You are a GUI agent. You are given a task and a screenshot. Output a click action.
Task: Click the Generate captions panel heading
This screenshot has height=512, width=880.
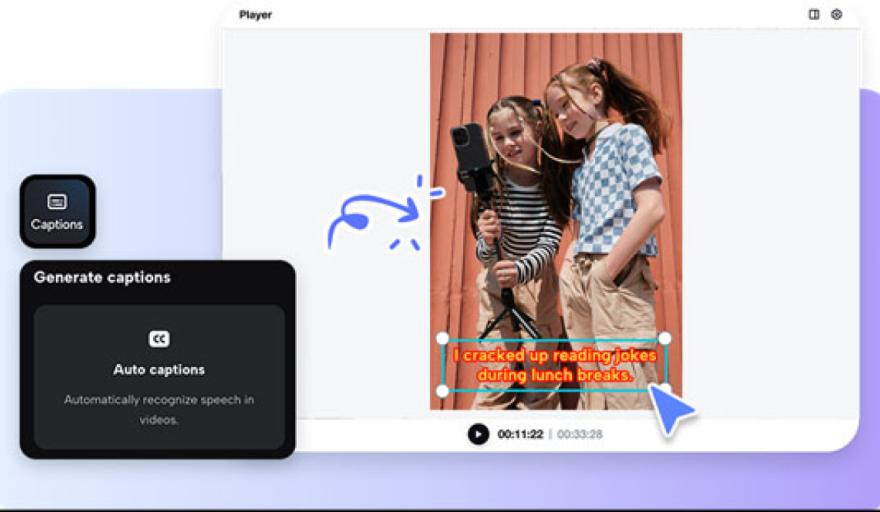tap(102, 277)
